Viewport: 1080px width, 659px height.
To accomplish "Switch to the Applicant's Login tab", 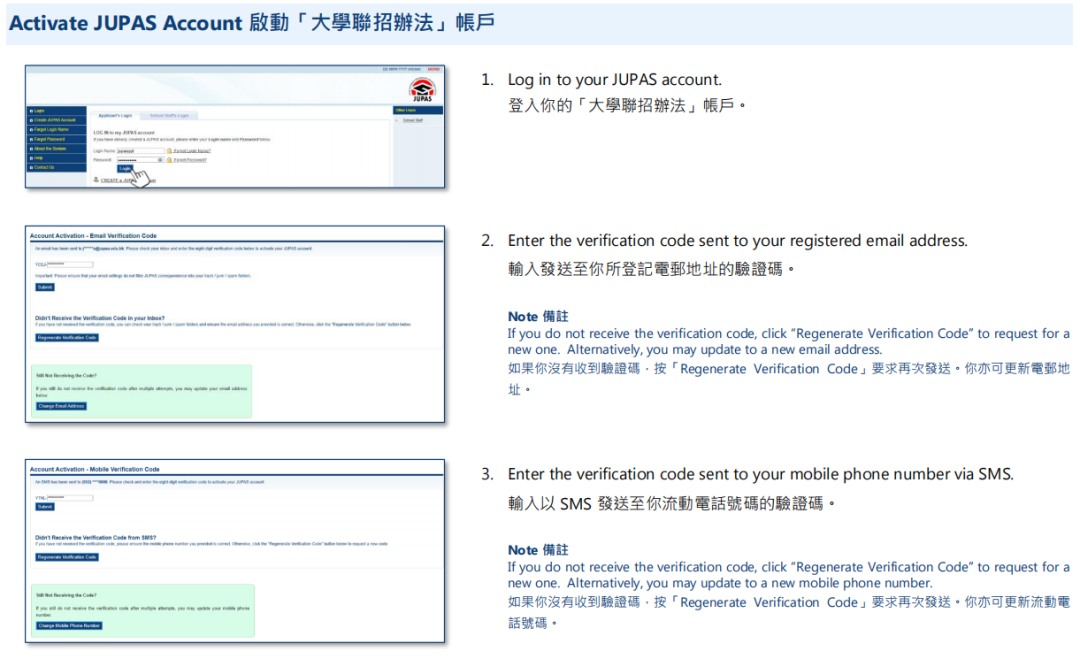I will (x=113, y=116).
